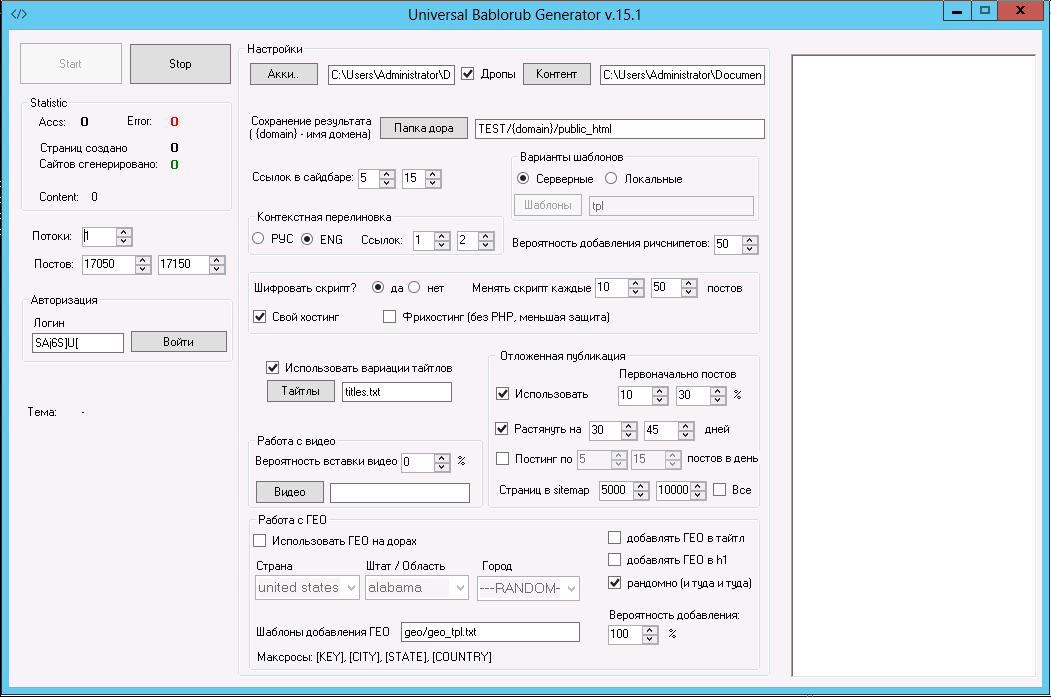Screen dimensions: 1051x697
Task: Open the Страна dropdown showing united states
Action: click(x=307, y=588)
